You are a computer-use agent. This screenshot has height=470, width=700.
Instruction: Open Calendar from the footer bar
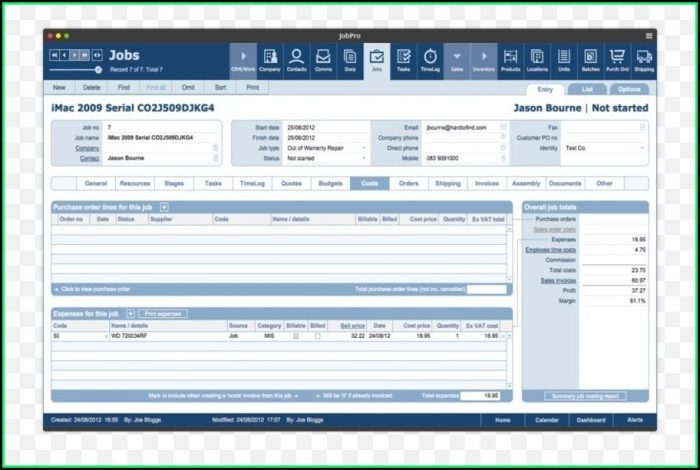[547, 420]
